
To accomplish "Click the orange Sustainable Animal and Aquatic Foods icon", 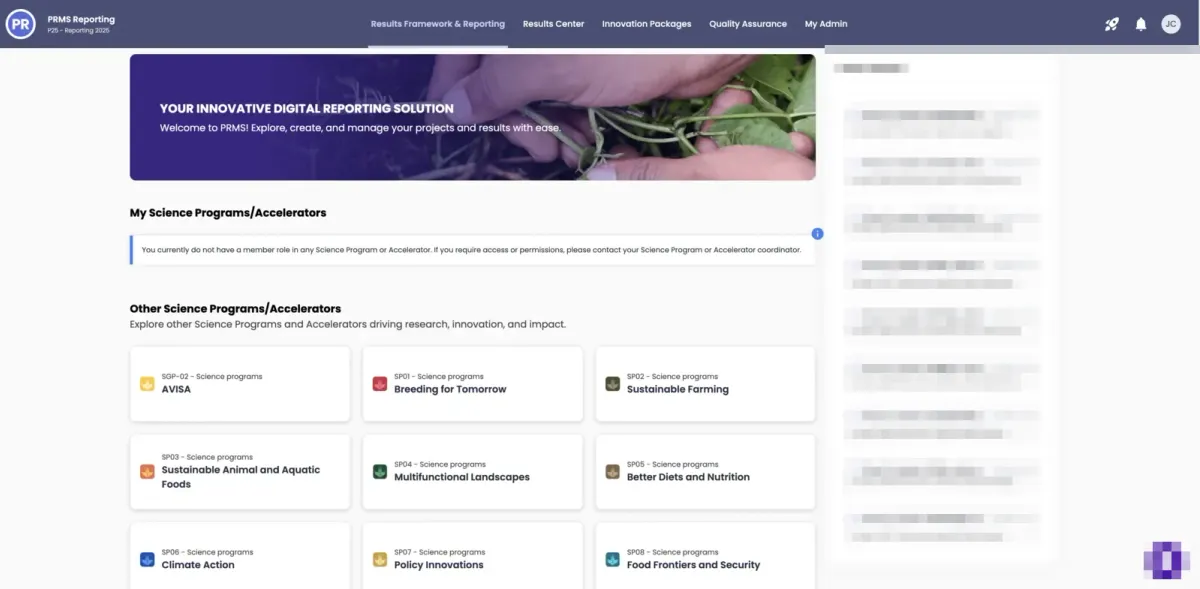I will point(147,472).
